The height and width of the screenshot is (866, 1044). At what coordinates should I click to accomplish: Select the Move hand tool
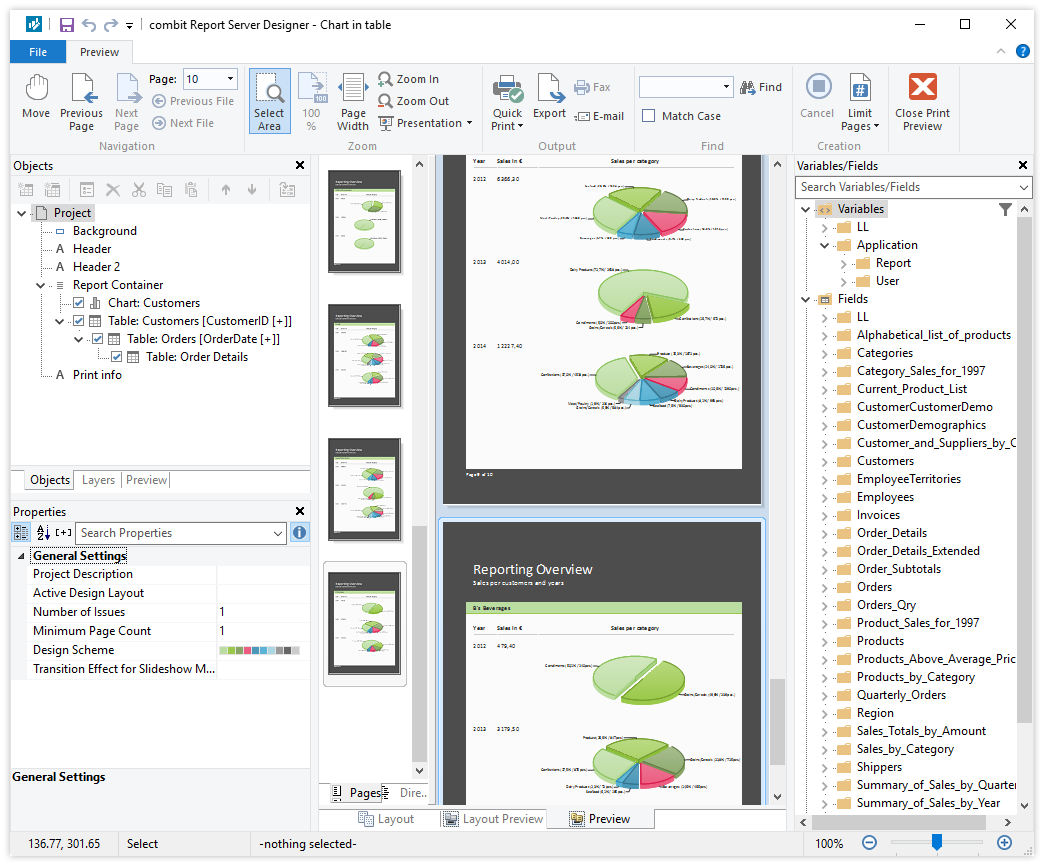click(36, 97)
